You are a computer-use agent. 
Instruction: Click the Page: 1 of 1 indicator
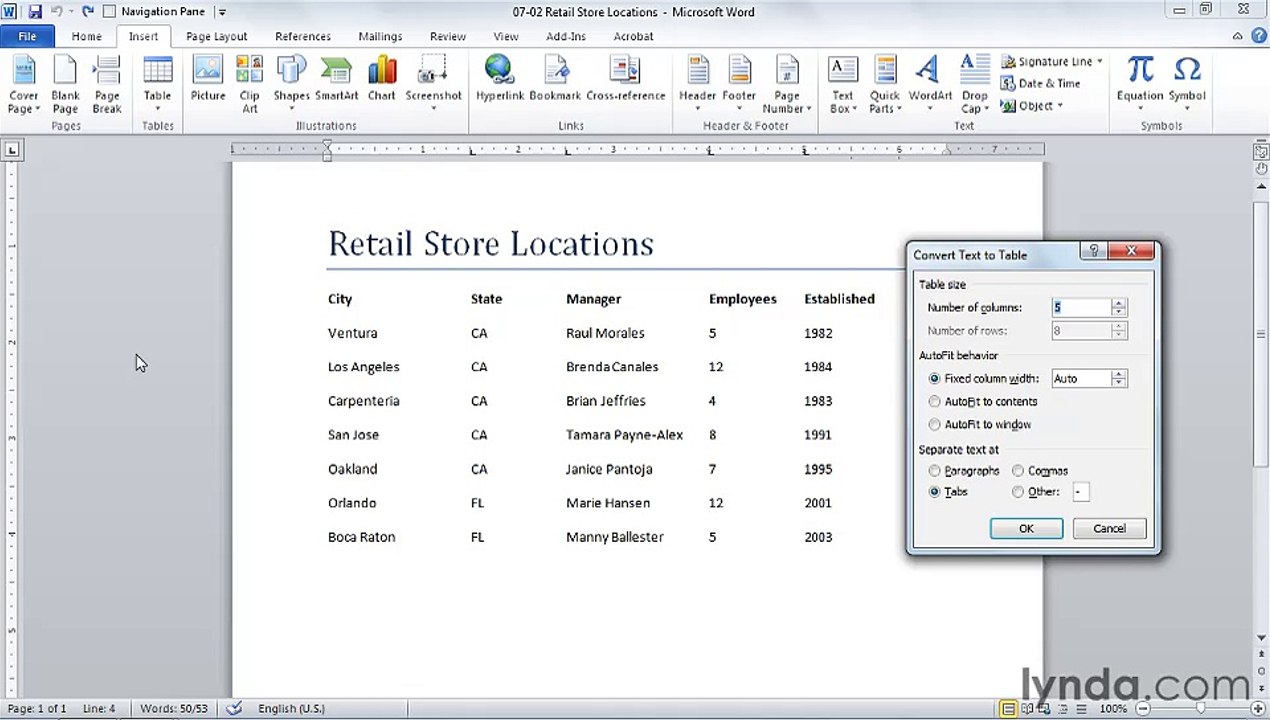(x=37, y=709)
